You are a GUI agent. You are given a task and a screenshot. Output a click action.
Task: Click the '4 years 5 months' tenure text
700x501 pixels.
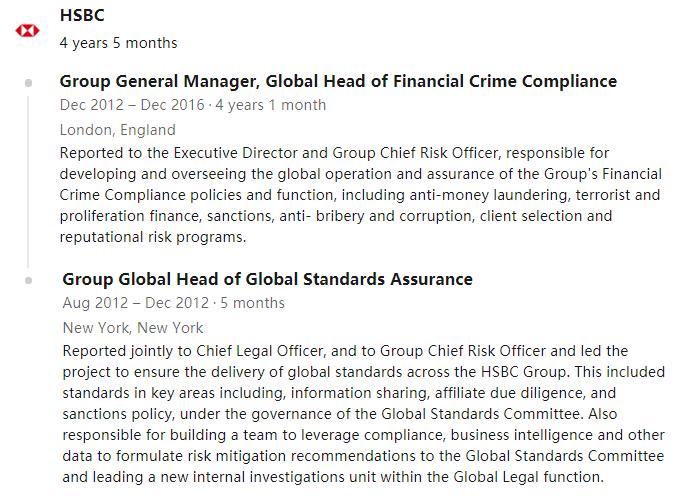(118, 43)
